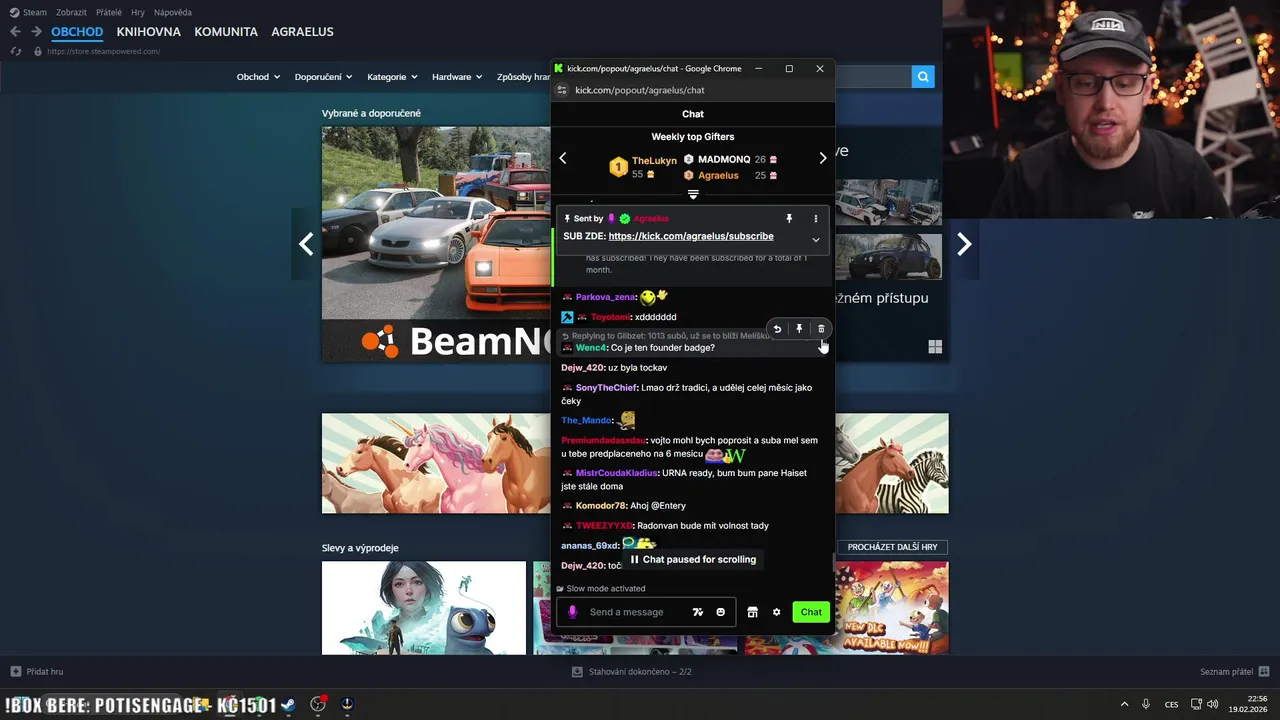
Task: Click the reply arrow icon on Wenc4's message
Action: pyautogui.click(x=777, y=329)
